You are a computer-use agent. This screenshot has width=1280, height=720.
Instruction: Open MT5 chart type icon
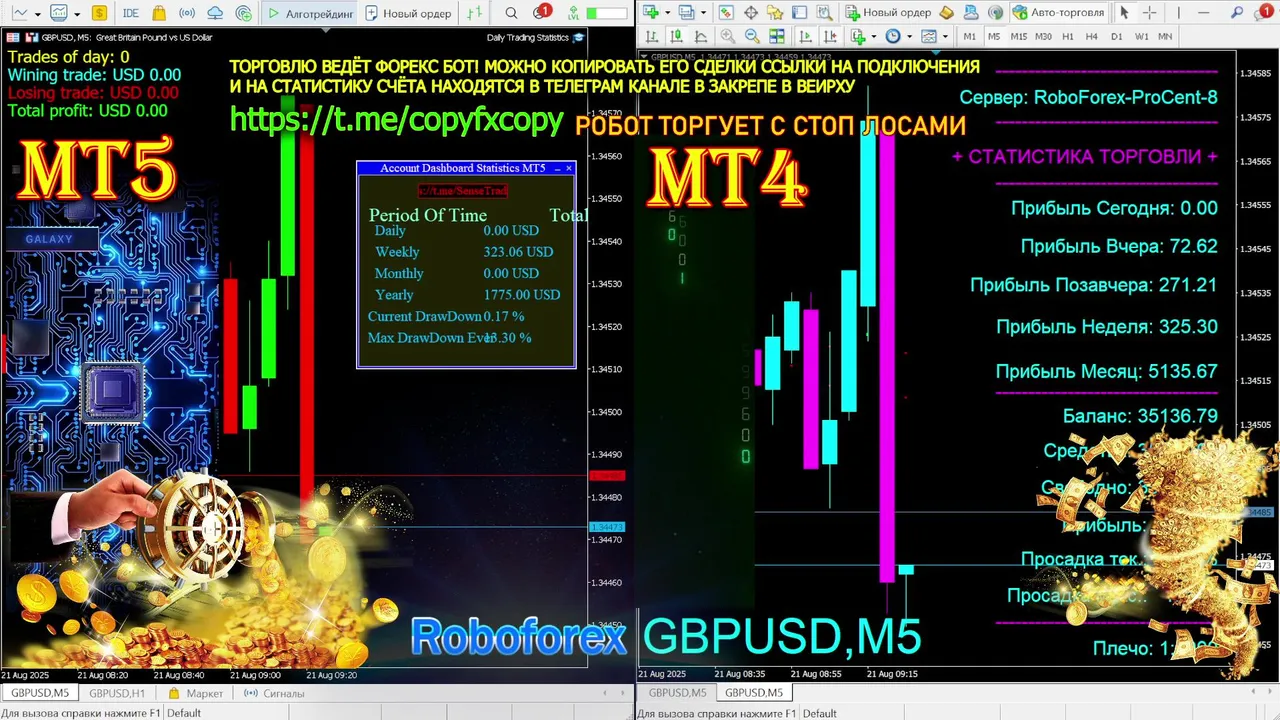click(19, 13)
